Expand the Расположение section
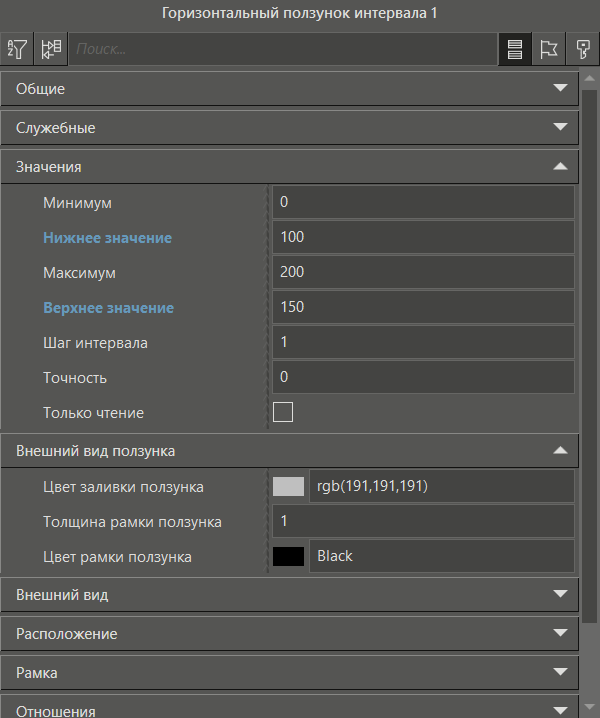 tap(289, 634)
